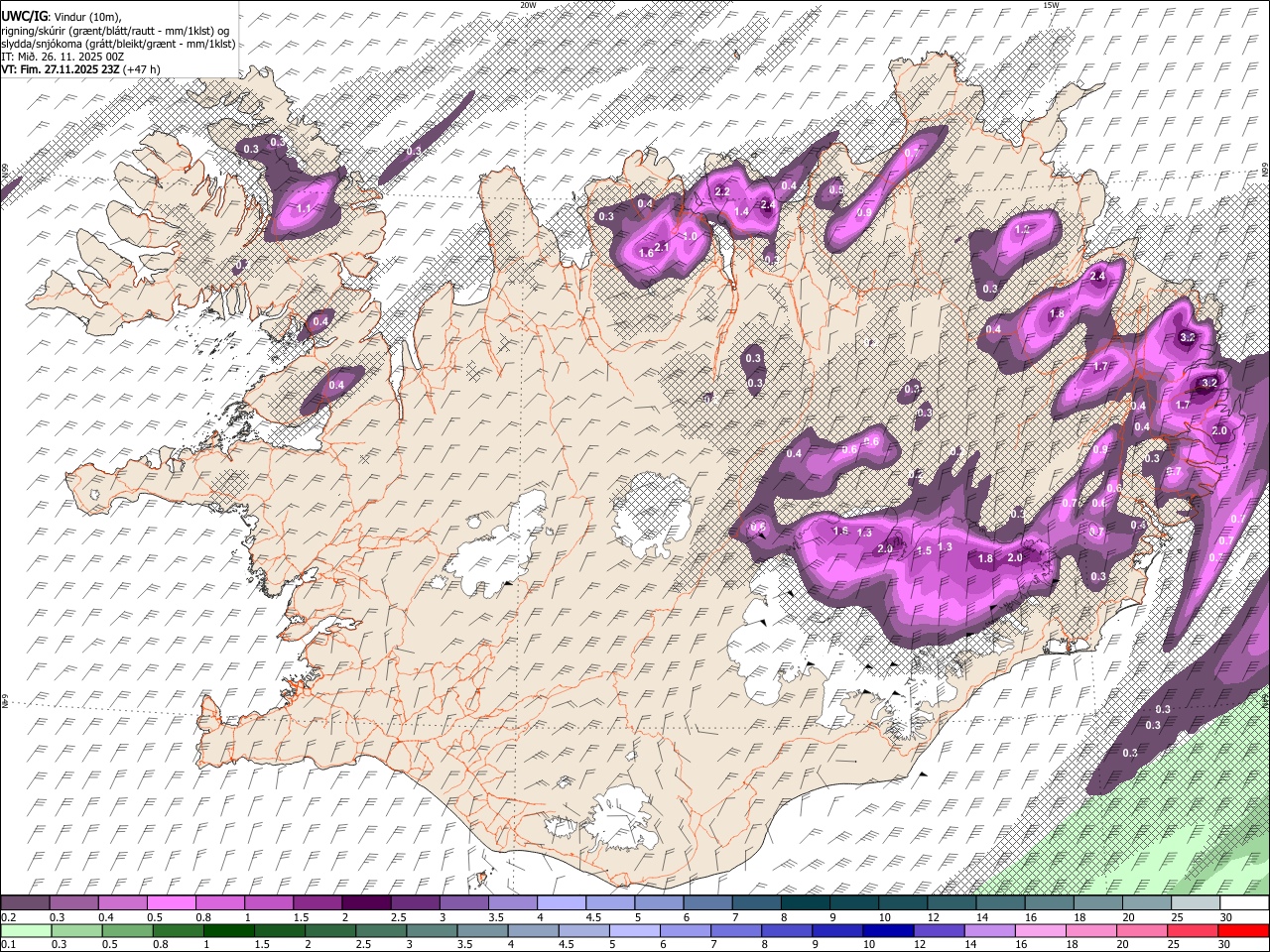Viewport: 1270px width, 952px height.
Task: Click the pale green first swatch of rain scale
Action: pos(25,930)
